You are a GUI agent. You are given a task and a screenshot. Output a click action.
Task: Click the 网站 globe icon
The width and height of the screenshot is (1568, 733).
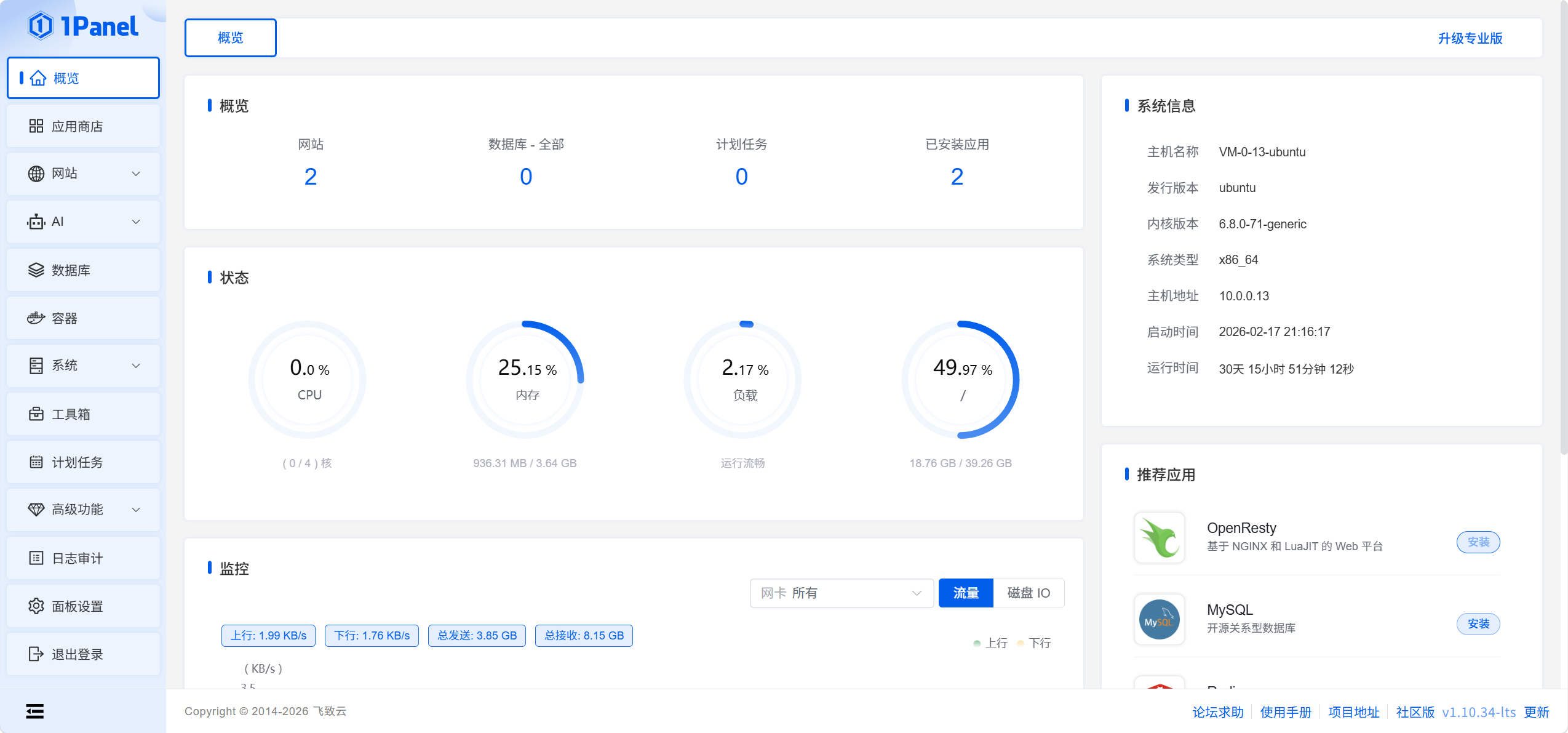pos(36,174)
